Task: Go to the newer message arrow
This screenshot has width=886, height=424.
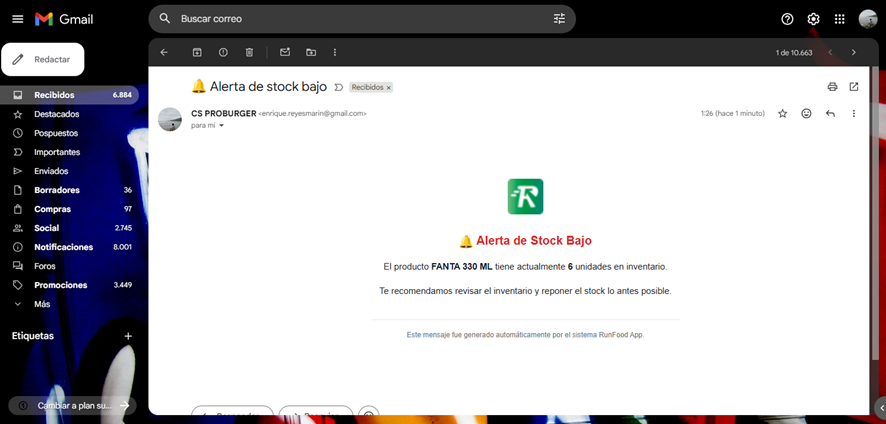Action: (x=830, y=52)
